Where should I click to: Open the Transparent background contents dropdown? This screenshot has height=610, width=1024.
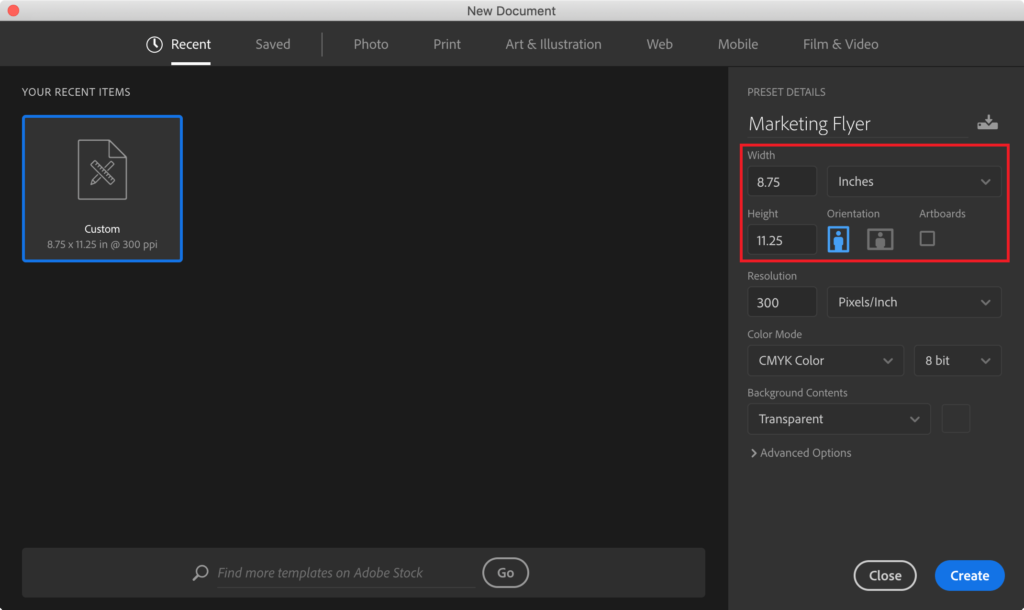[838, 419]
